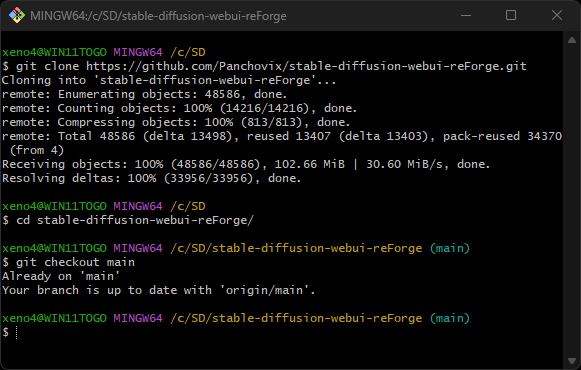Click the scrollbar up arrow
Image resolution: width=581 pixels, height=370 pixels.
[x=572, y=40]
